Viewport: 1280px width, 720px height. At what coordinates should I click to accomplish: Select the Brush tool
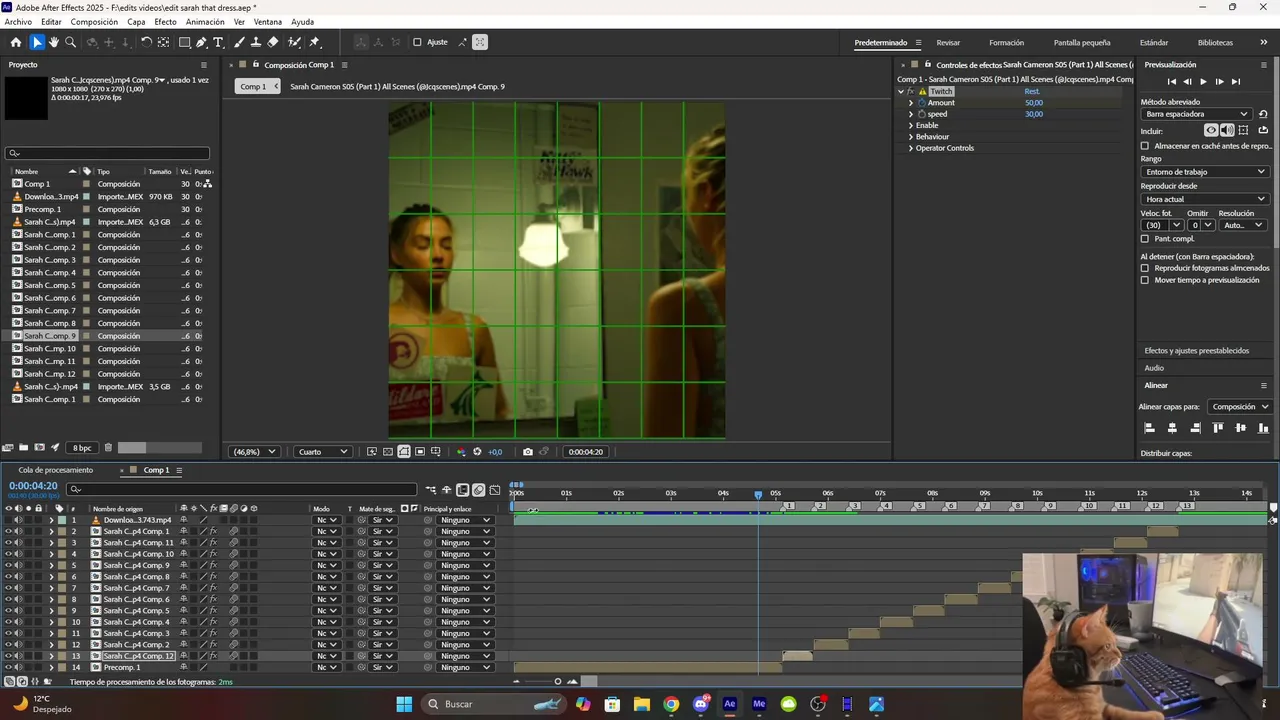[240, 42]
